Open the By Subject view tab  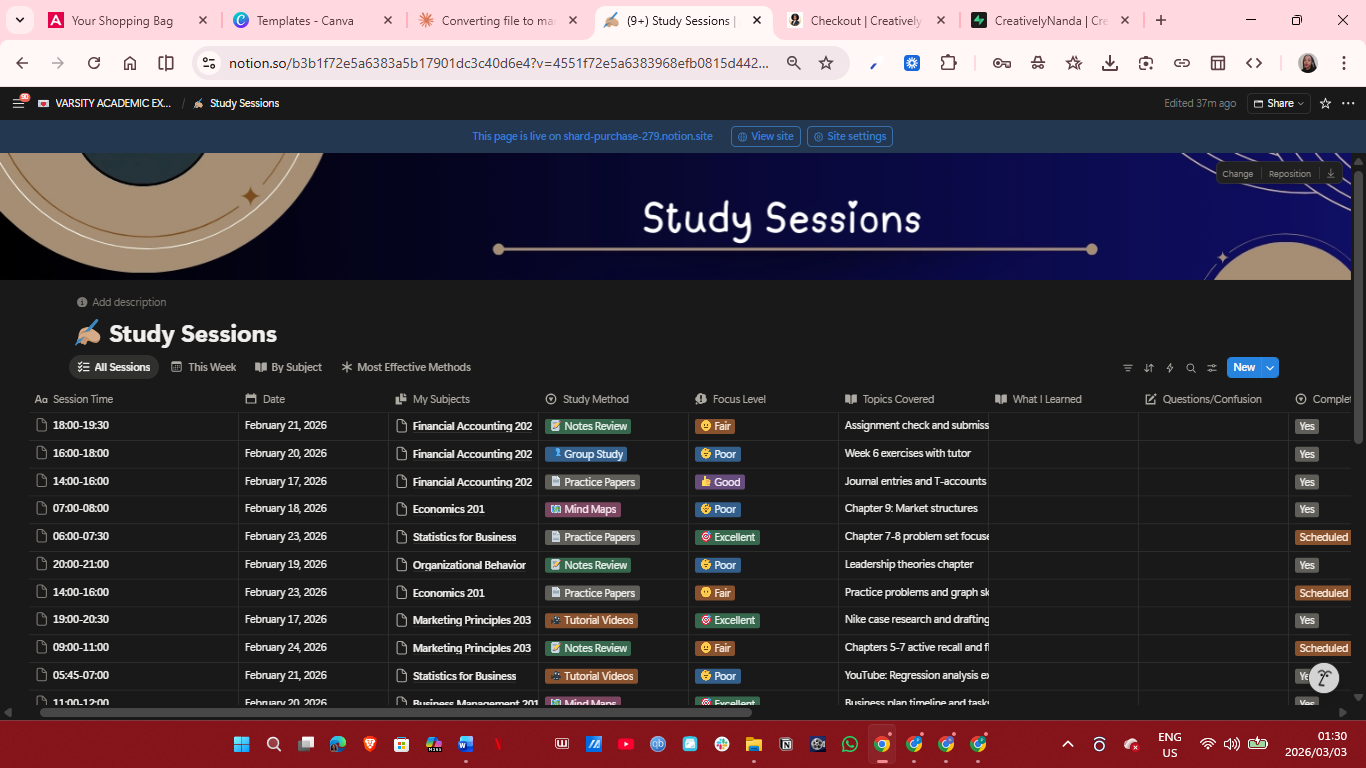(x=288, y=367)
